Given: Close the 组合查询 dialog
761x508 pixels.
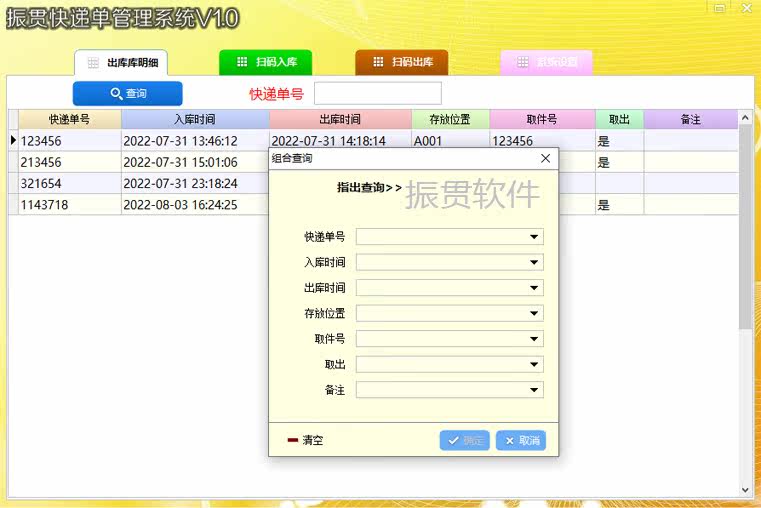Looking at the screenshot, I should pyautogui.click(x=546, y=158).
